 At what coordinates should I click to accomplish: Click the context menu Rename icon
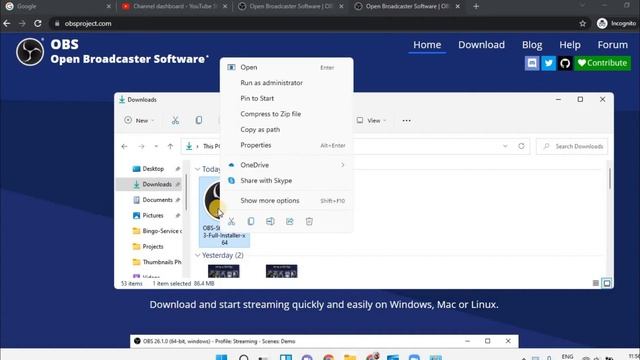pyautogui.click(x=270, y=221)
